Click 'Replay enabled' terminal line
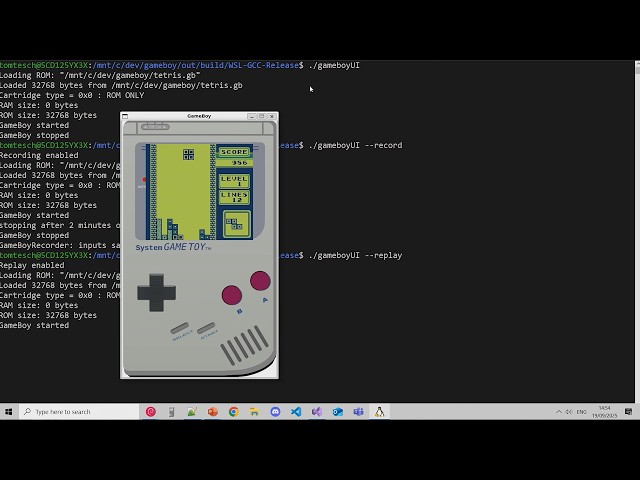This screenshot has height=480, width=640. [x=32, y=265]
